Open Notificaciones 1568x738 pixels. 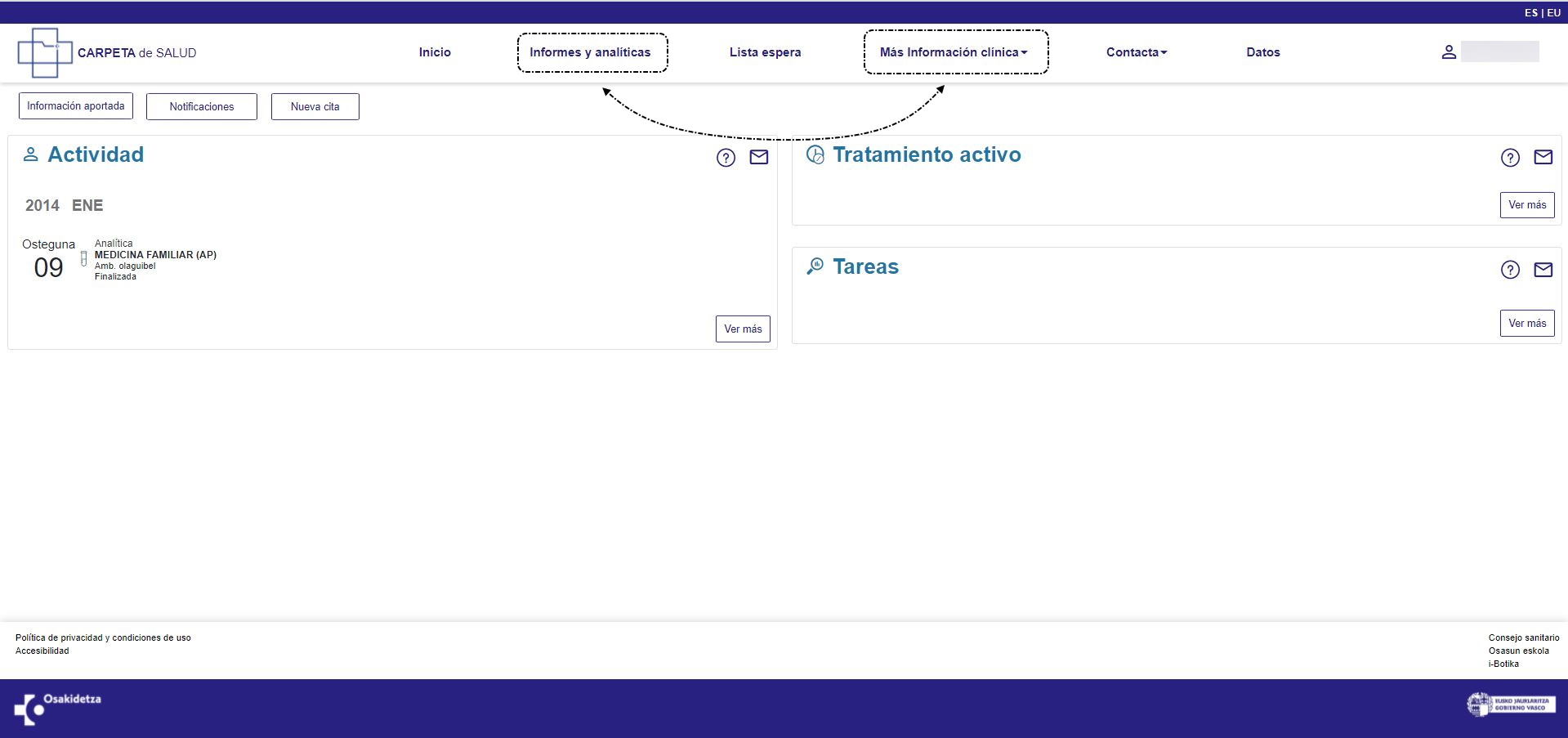click(202, 106)
